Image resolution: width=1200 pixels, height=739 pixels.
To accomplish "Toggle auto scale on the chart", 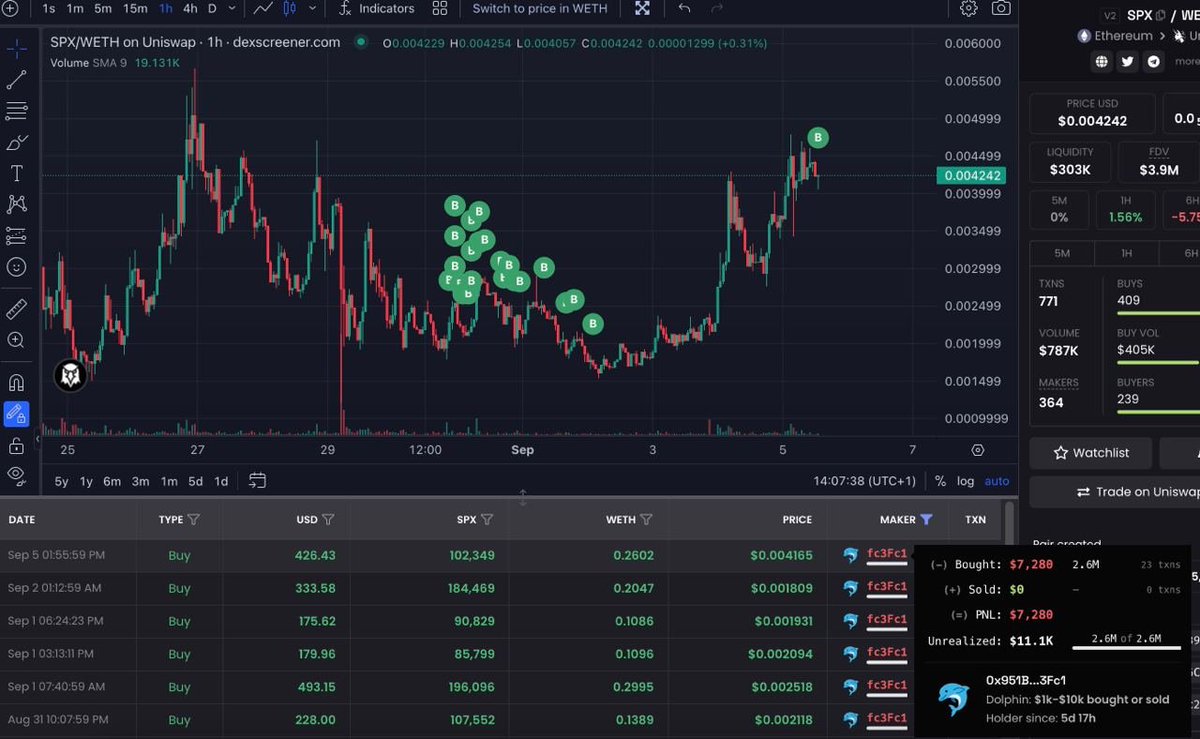I will tap(997, 481).
